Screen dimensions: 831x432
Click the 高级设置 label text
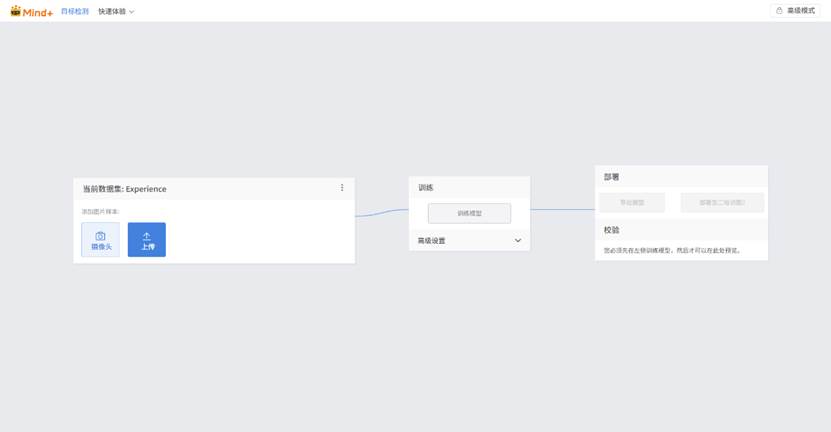coord(432,241)
